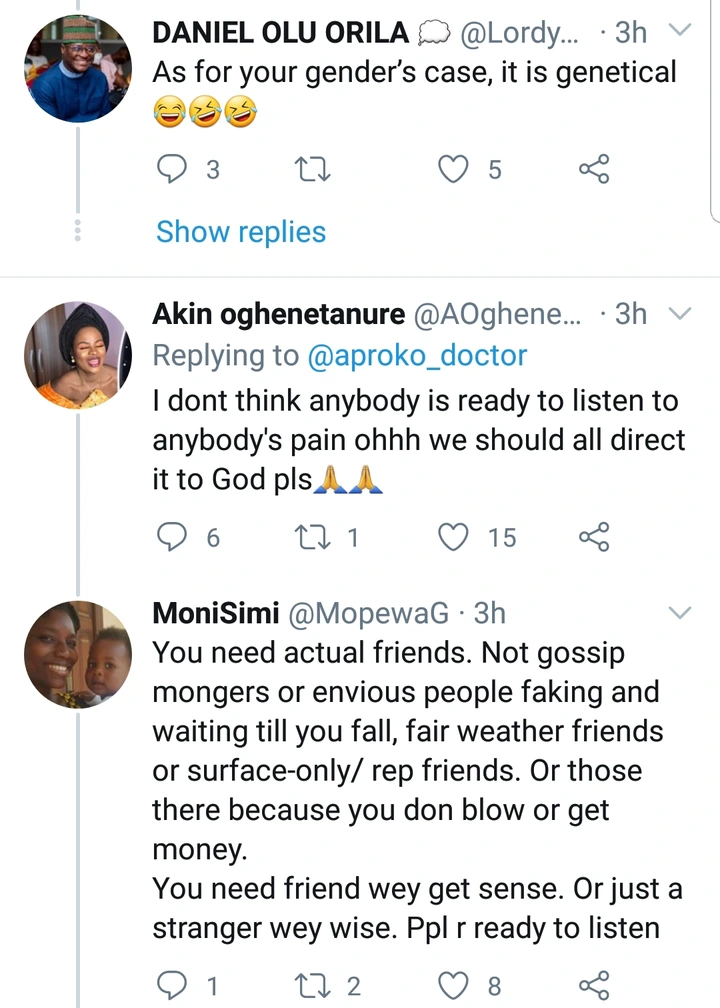Share MoniSimi's tweet

coord(594,986)
